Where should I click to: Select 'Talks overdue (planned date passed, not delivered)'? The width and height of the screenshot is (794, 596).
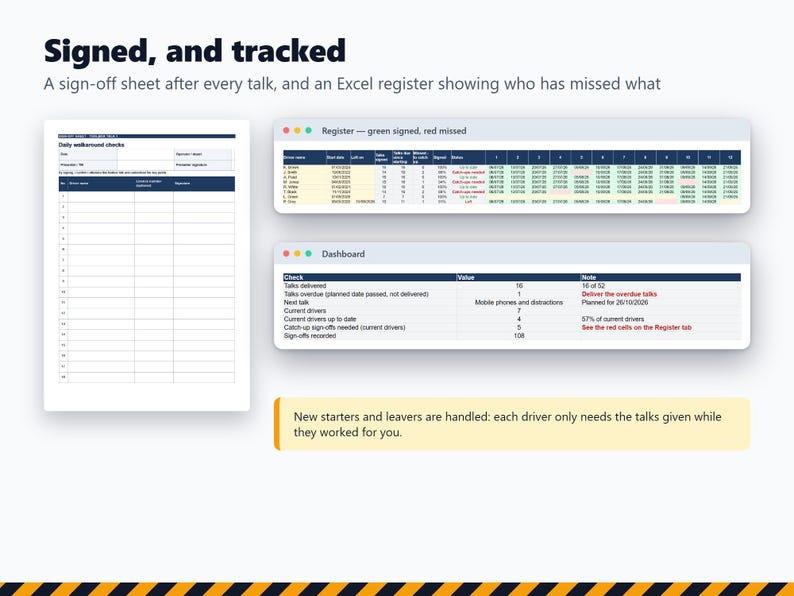[x=356, y=294]
